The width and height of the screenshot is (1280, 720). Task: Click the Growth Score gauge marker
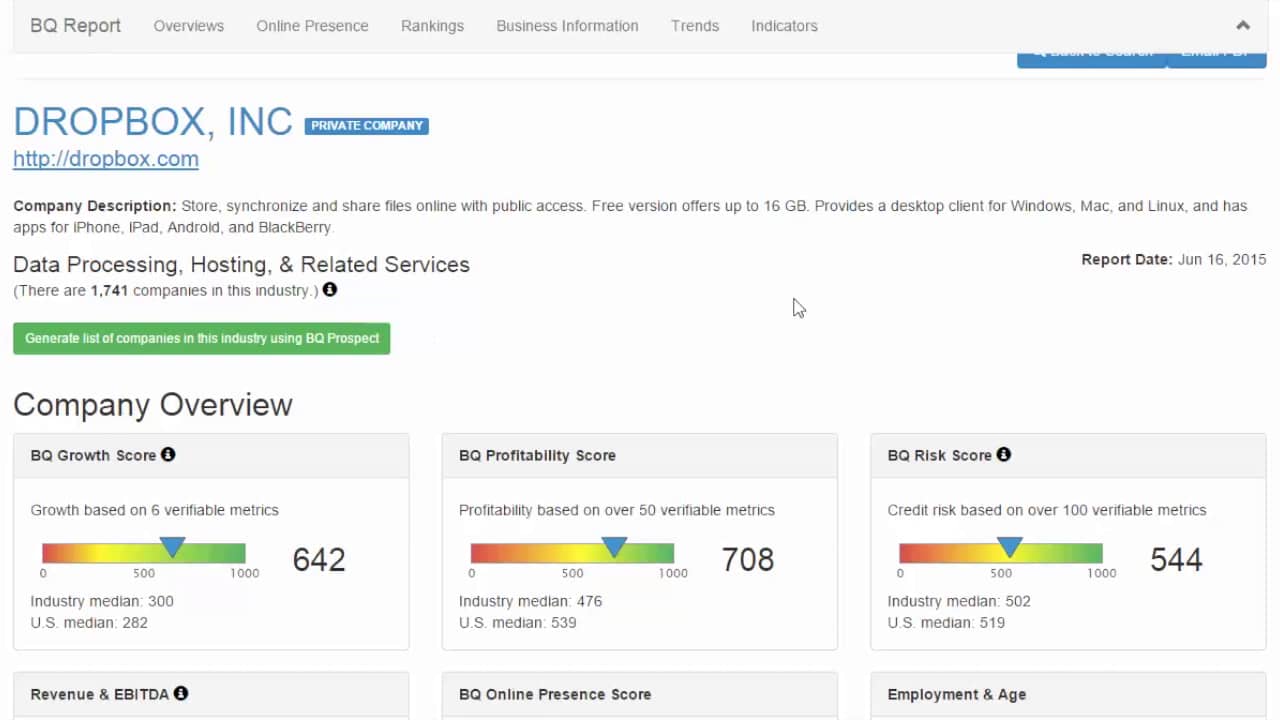point(173,547)
